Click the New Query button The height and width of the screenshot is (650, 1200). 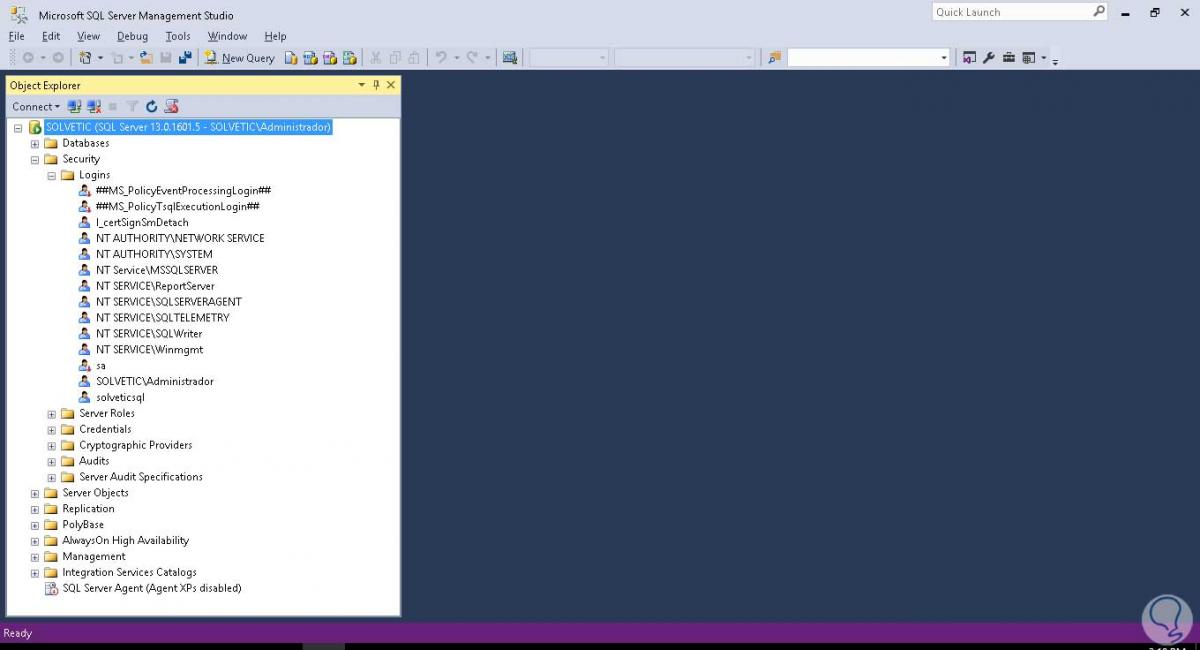tap(239, 58)
